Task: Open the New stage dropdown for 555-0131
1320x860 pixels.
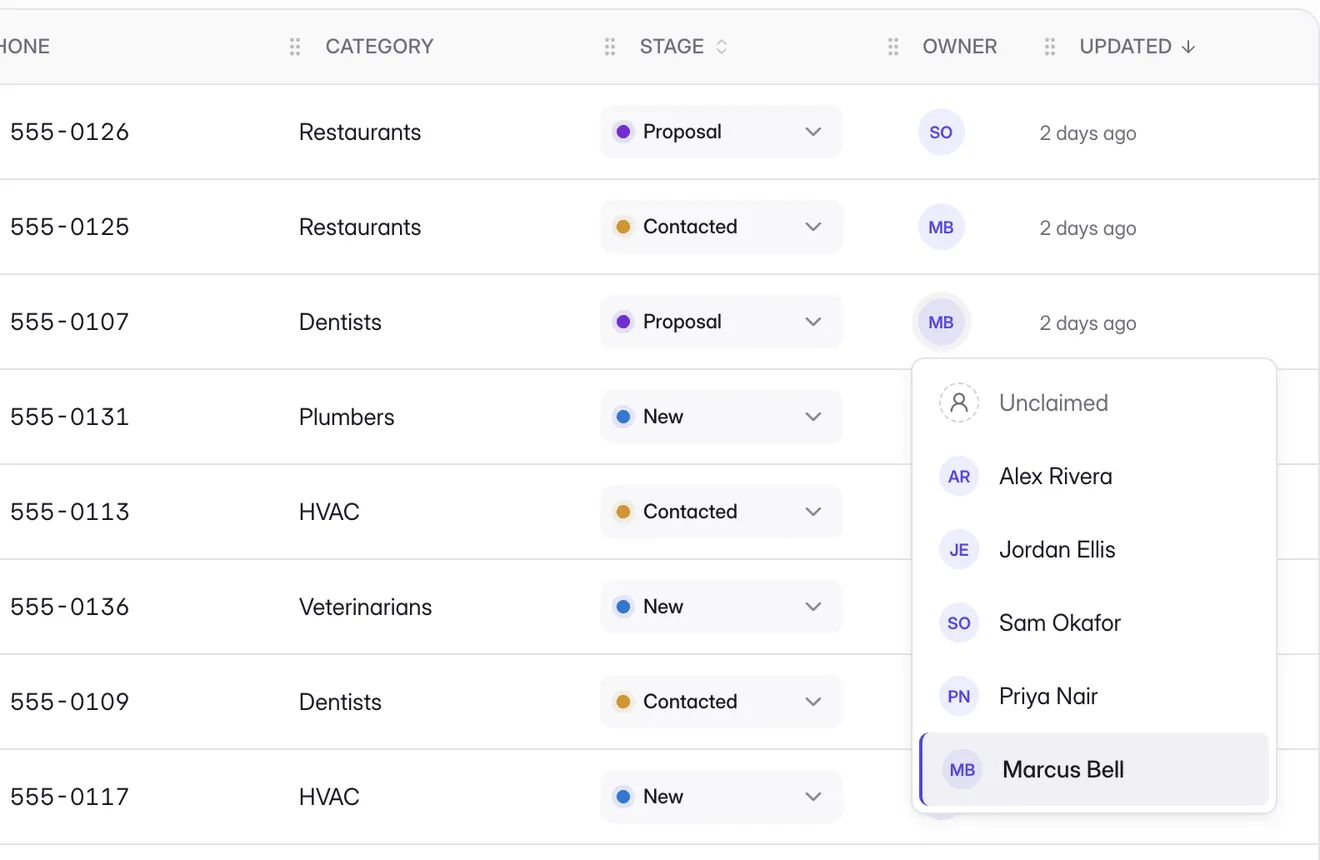Action: click(721, 417)
